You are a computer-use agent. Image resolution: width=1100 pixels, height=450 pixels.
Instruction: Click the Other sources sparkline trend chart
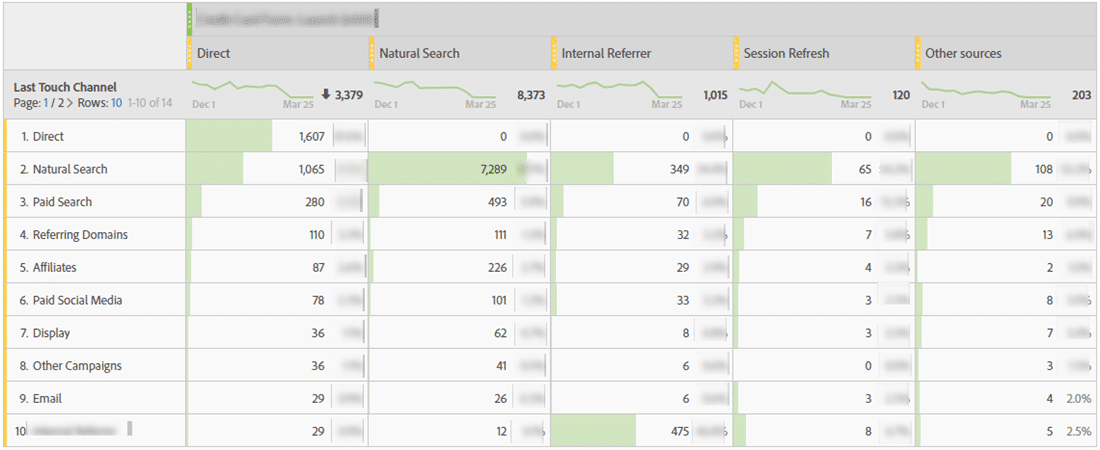coord(980,91)
